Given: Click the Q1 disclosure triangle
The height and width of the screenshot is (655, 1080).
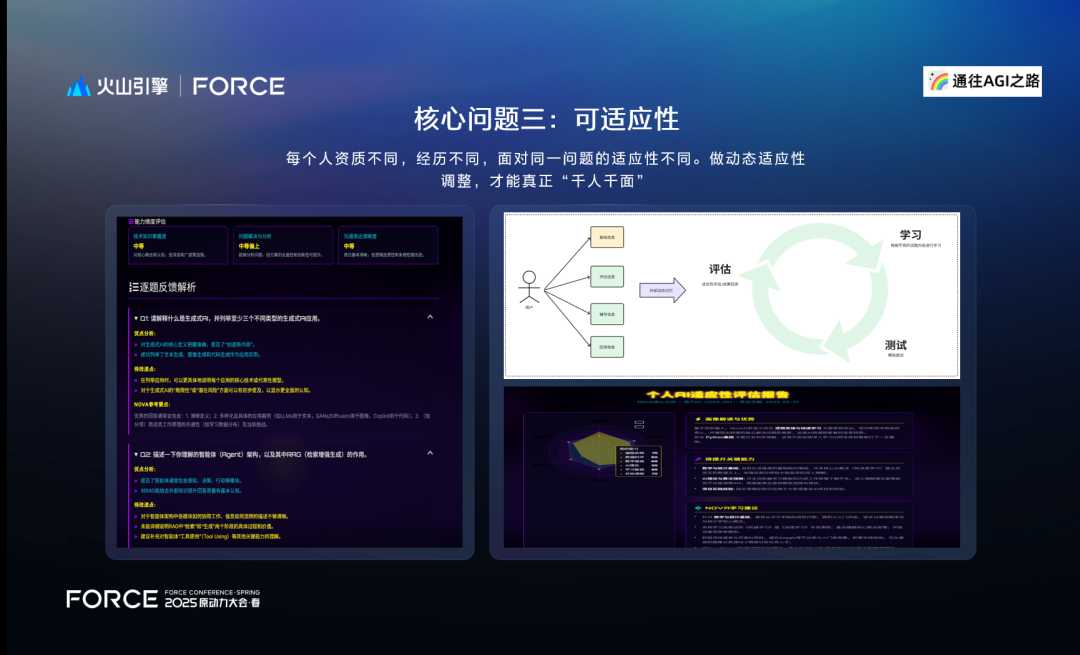Looking at the screenshot, I should [136, 319].
